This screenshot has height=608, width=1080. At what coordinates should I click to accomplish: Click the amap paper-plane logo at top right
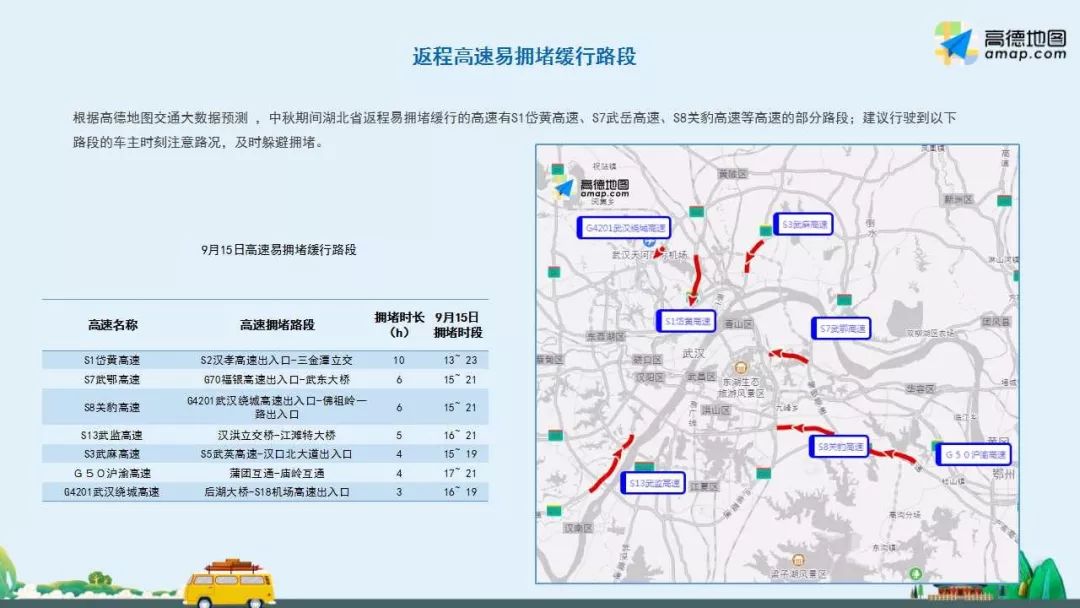[x=953, y=44]
